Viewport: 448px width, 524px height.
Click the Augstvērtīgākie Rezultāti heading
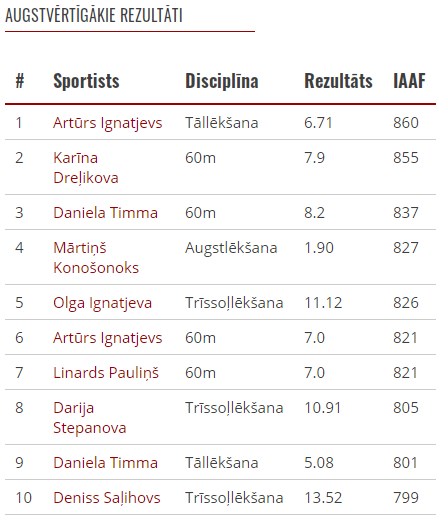pos(94,15)
